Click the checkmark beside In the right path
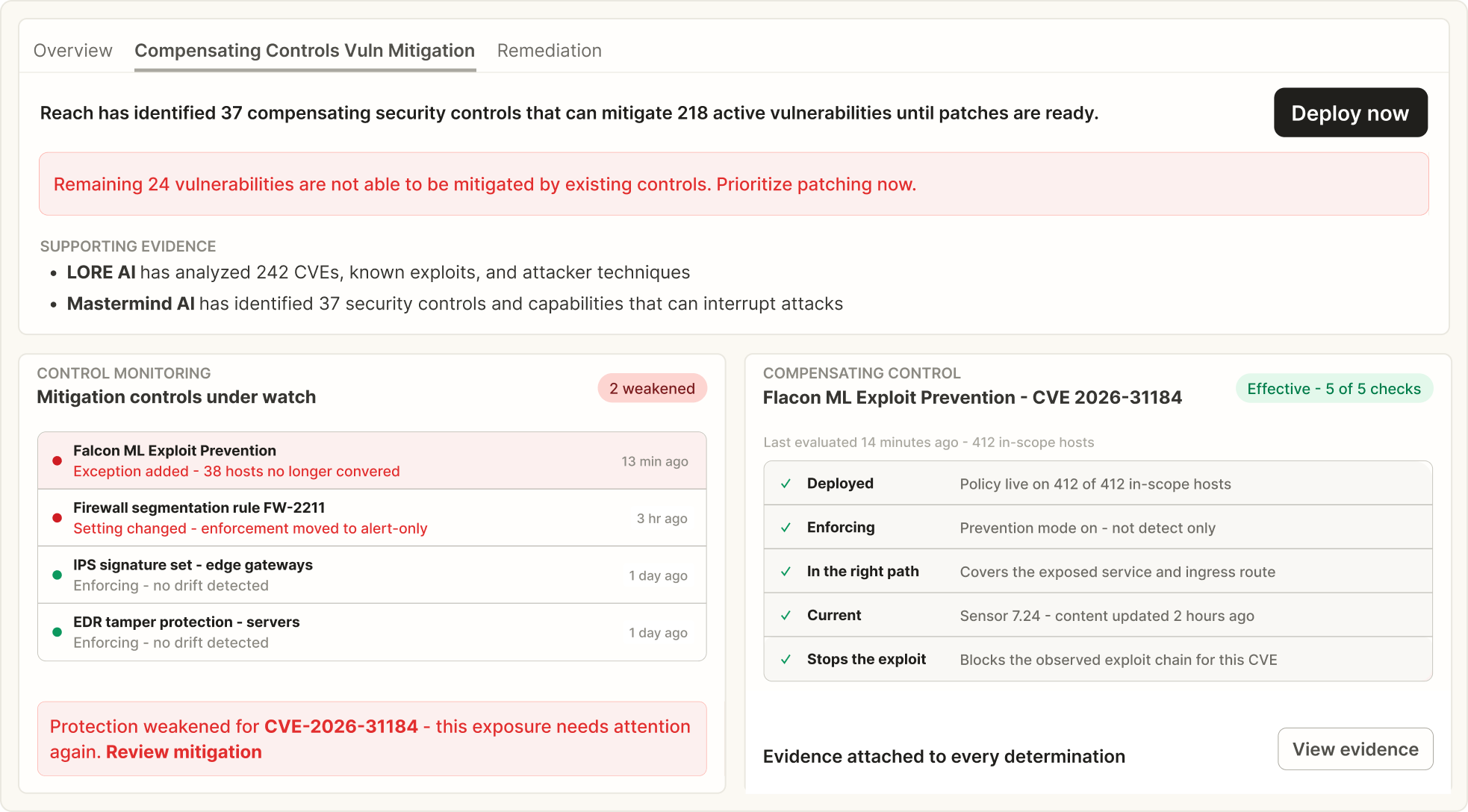The image size is (1468, 812). pyautogui.click(x=786, y=572)
